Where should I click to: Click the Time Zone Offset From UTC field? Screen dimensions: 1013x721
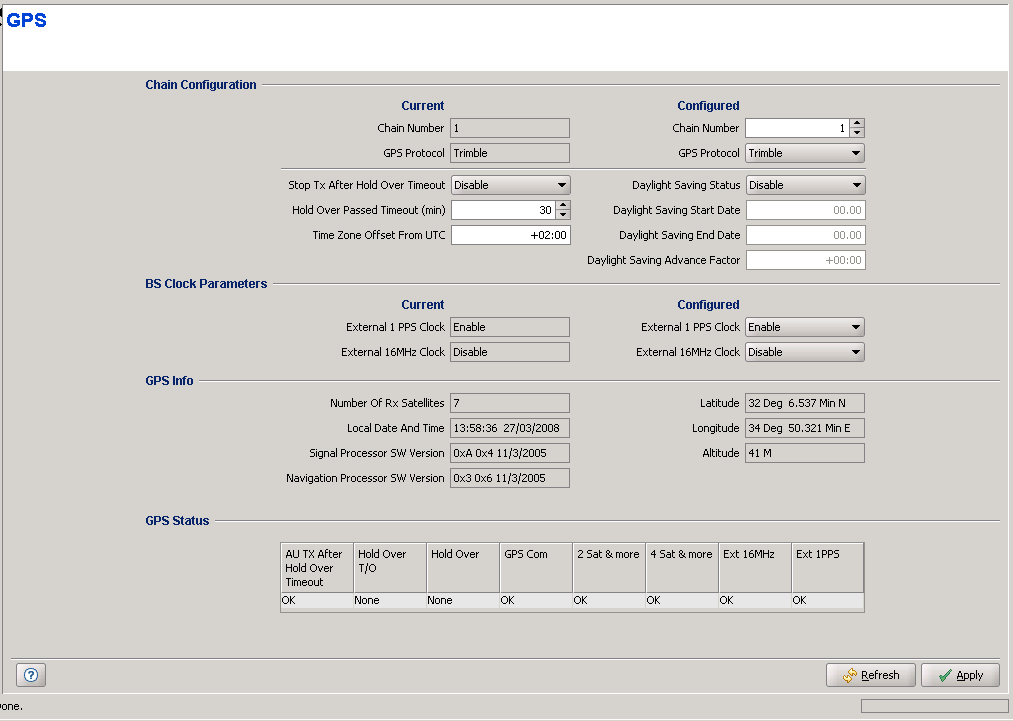(510, 235)
